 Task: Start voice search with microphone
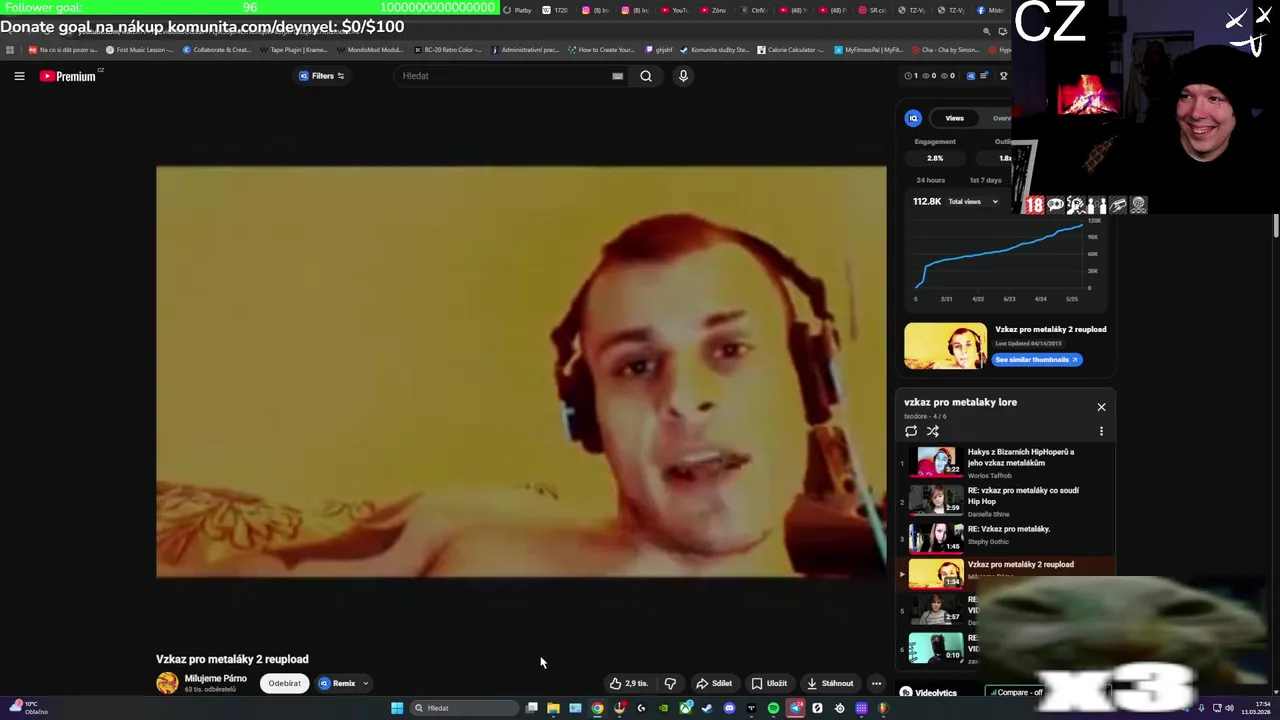click(683, 76)
